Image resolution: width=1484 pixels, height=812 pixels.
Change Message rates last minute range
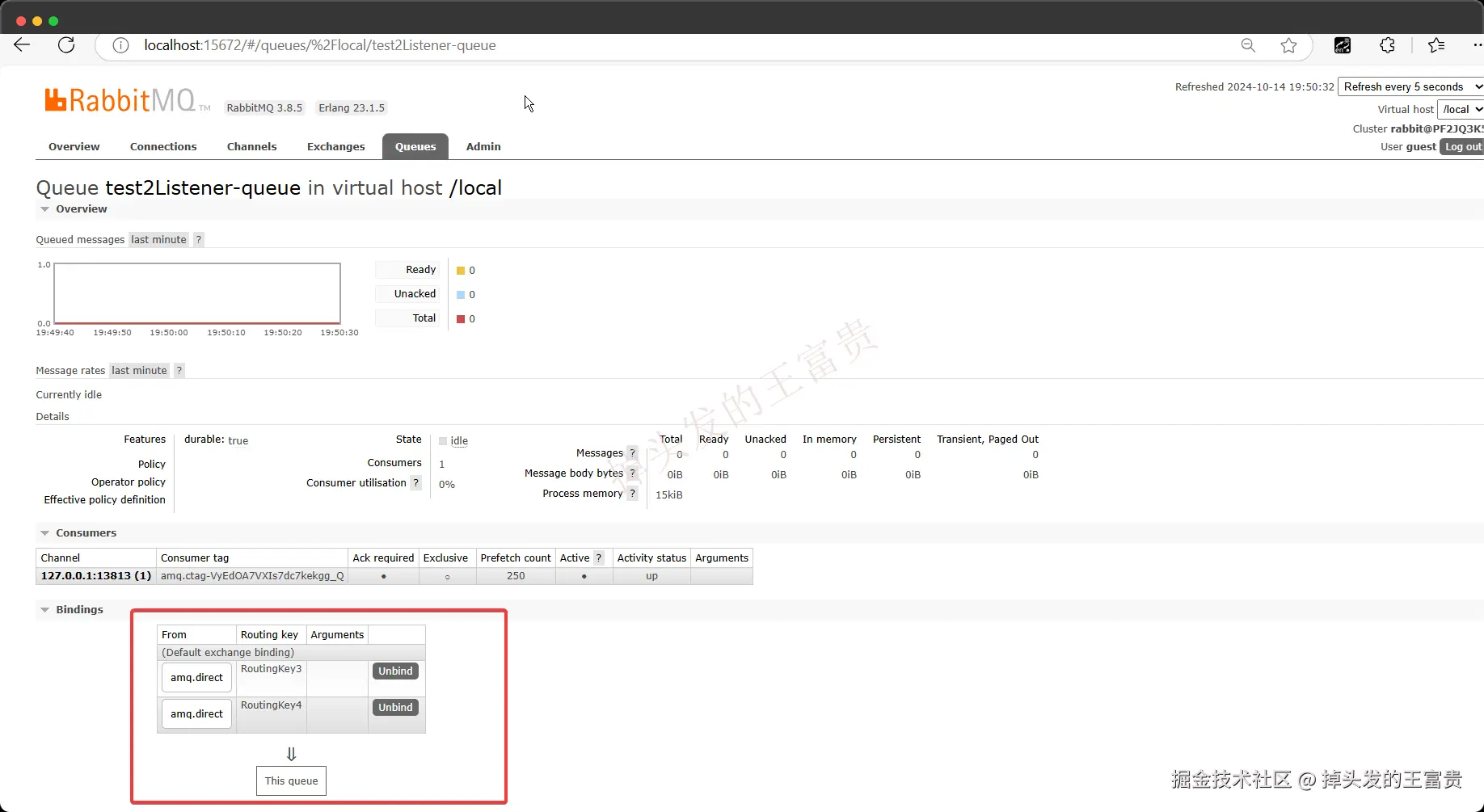coord(139,370)
